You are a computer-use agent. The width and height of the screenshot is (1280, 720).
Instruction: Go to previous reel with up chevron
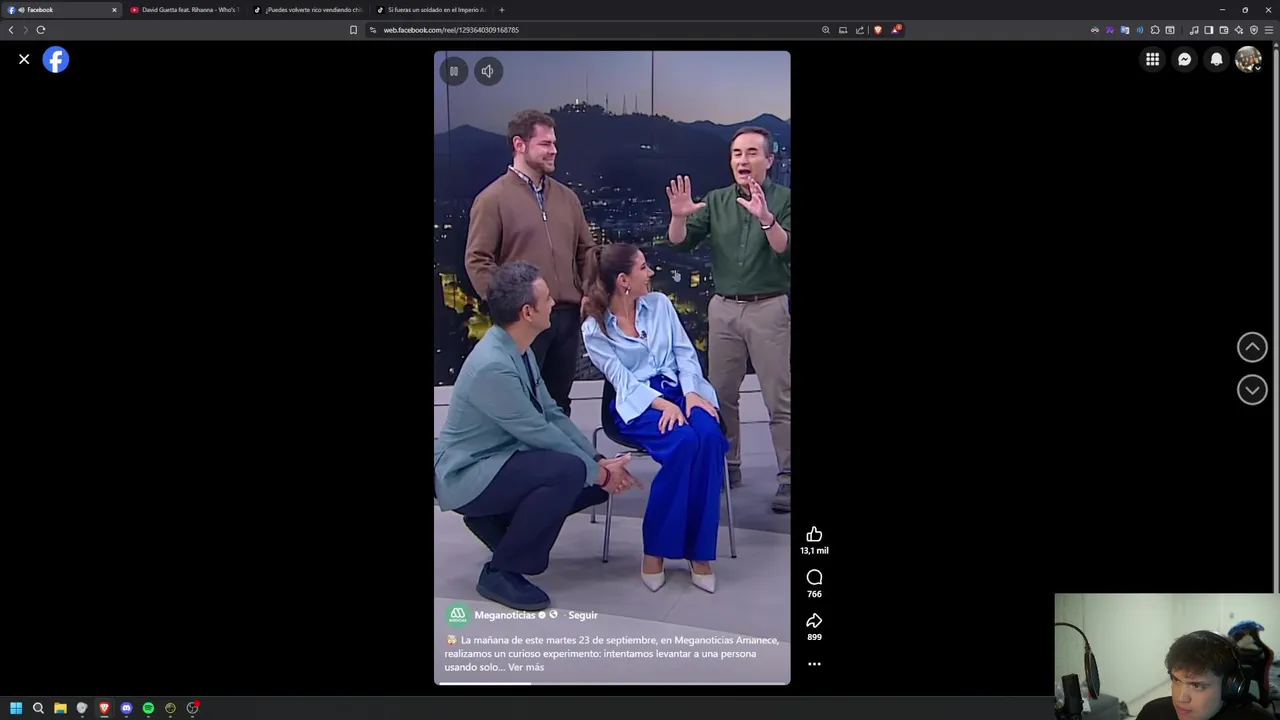1252,347
